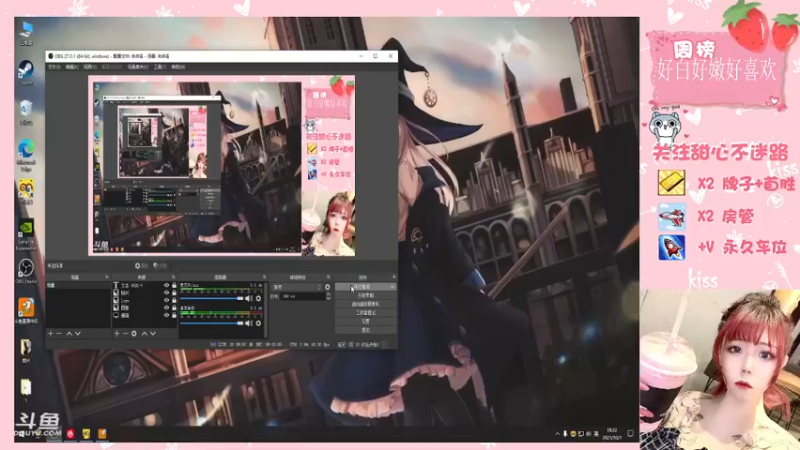The image size is (800, 450).
Task: Toggle the lock on the 桌面 display capture source
Action: [174, 315]
